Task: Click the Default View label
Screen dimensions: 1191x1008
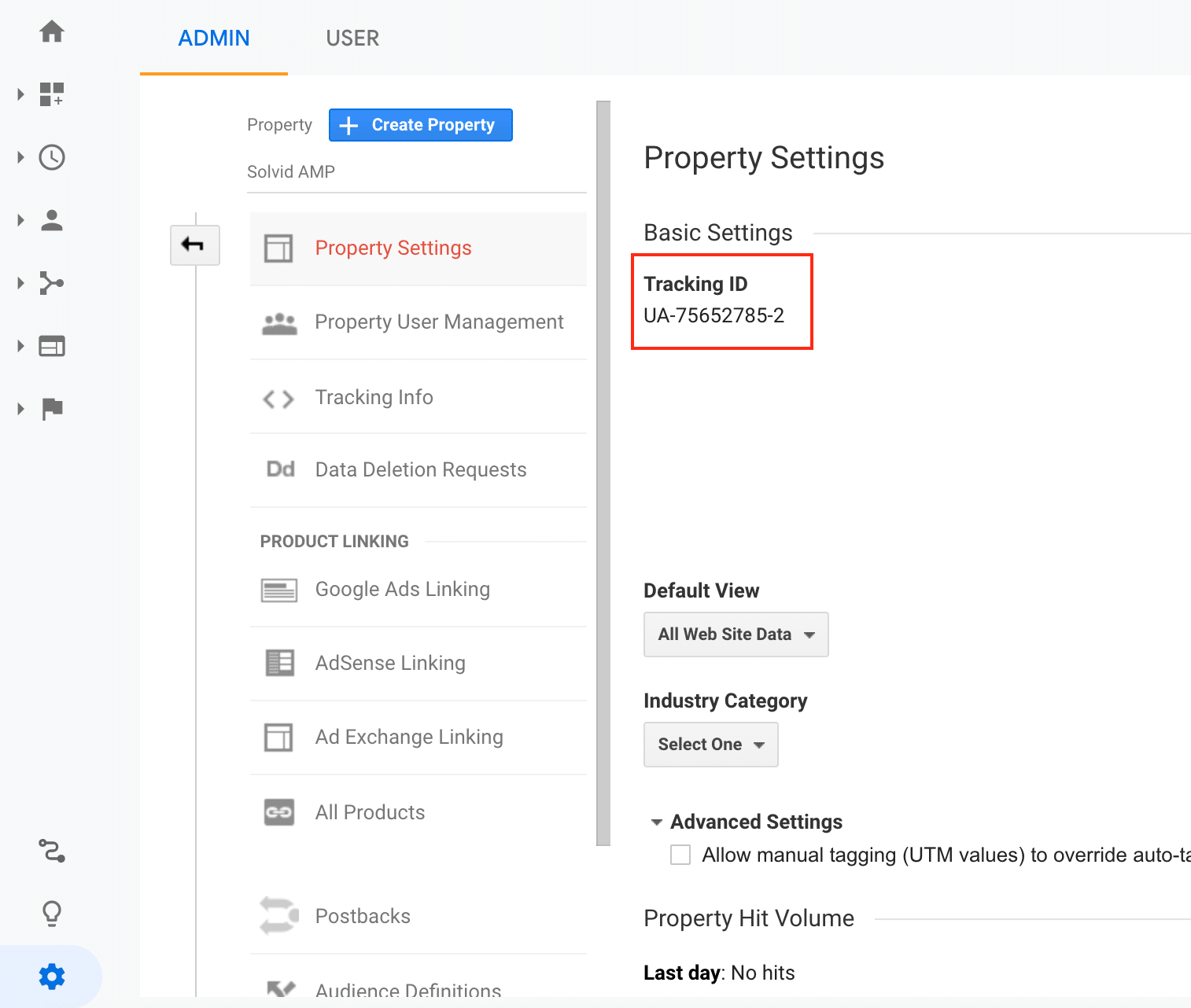Action: coord(702,591)
